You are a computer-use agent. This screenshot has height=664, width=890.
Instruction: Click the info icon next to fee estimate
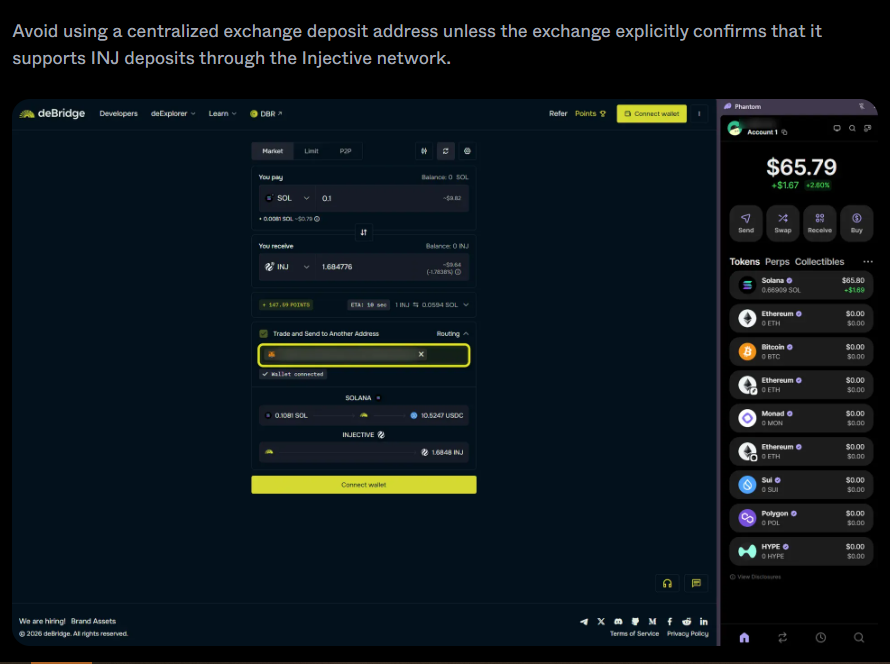[317, 219]
